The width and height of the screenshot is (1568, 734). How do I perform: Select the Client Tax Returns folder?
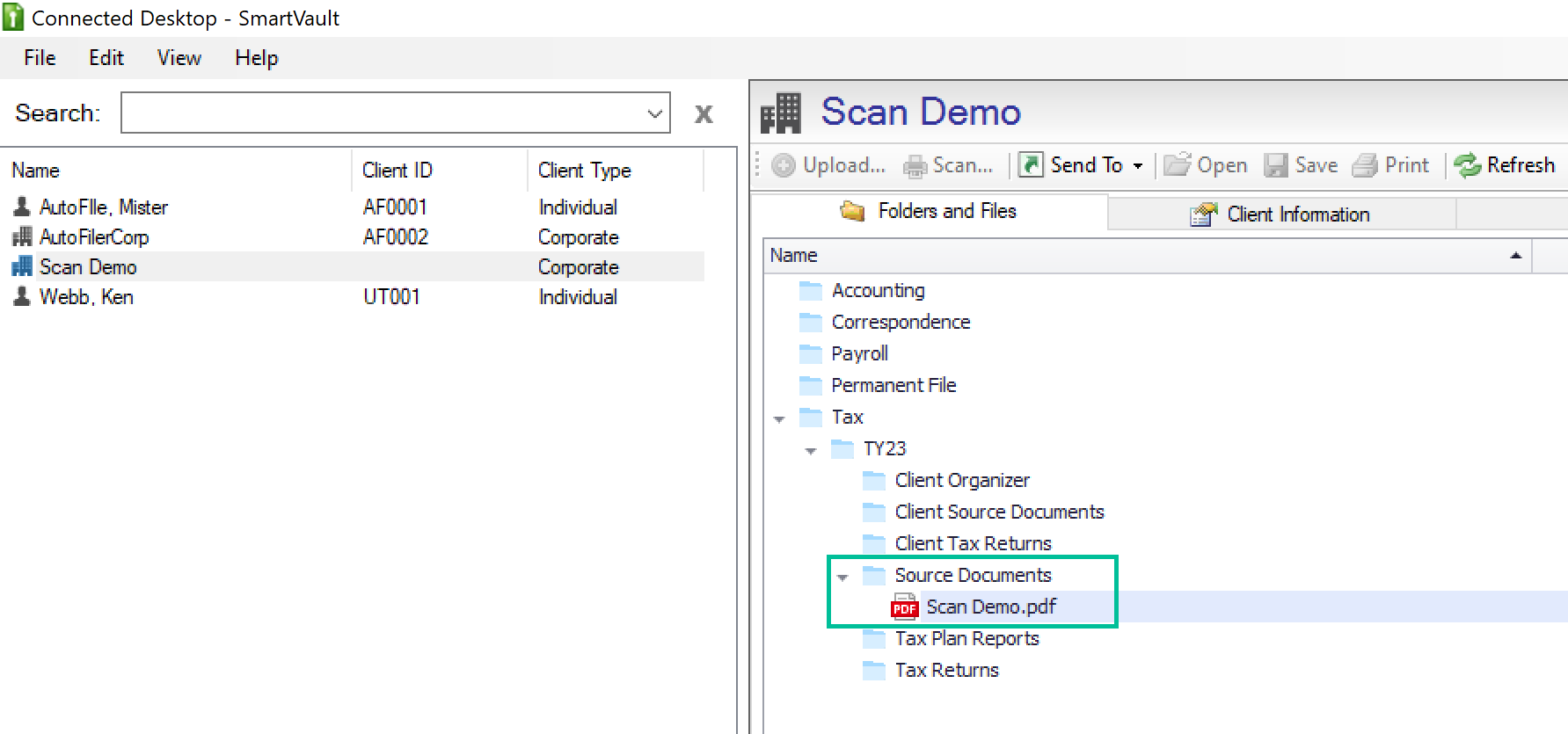click(974, 544)
